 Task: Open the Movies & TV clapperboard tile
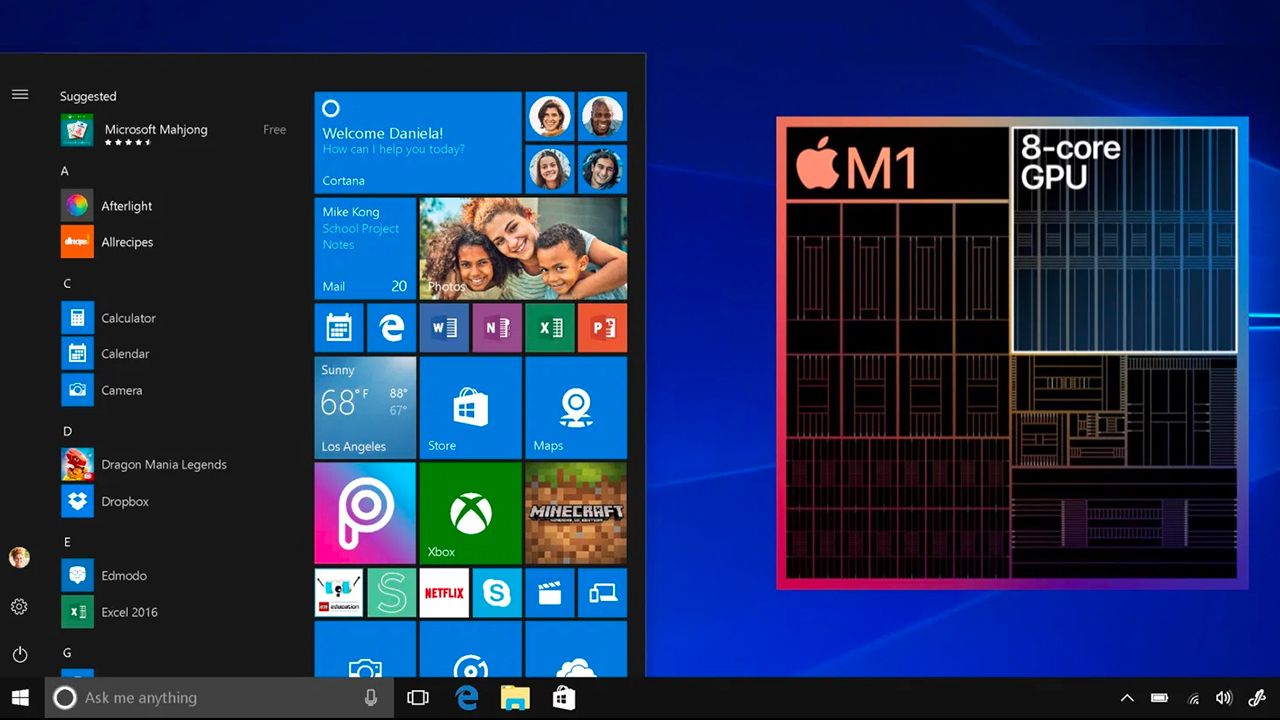pos(550,593)
